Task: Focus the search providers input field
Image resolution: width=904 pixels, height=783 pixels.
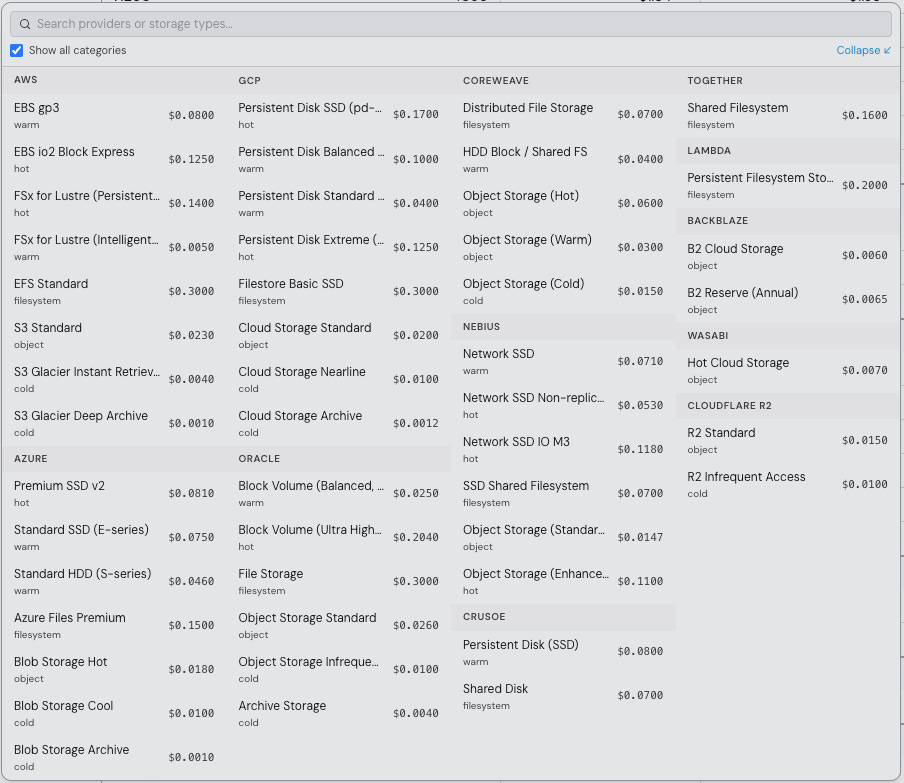Action: click(450, 23)
